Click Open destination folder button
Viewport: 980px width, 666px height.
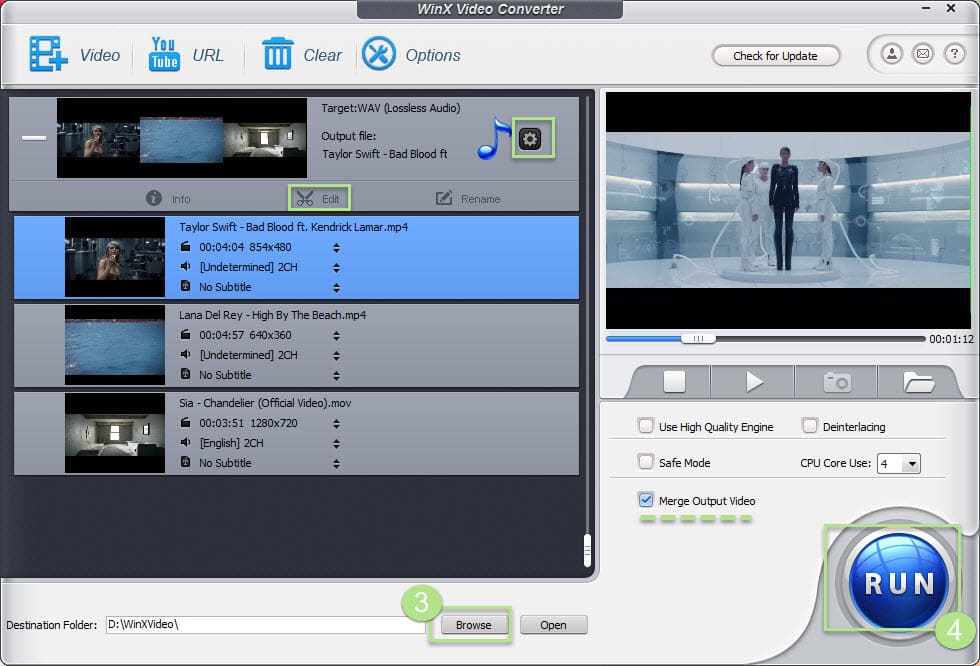553,625
